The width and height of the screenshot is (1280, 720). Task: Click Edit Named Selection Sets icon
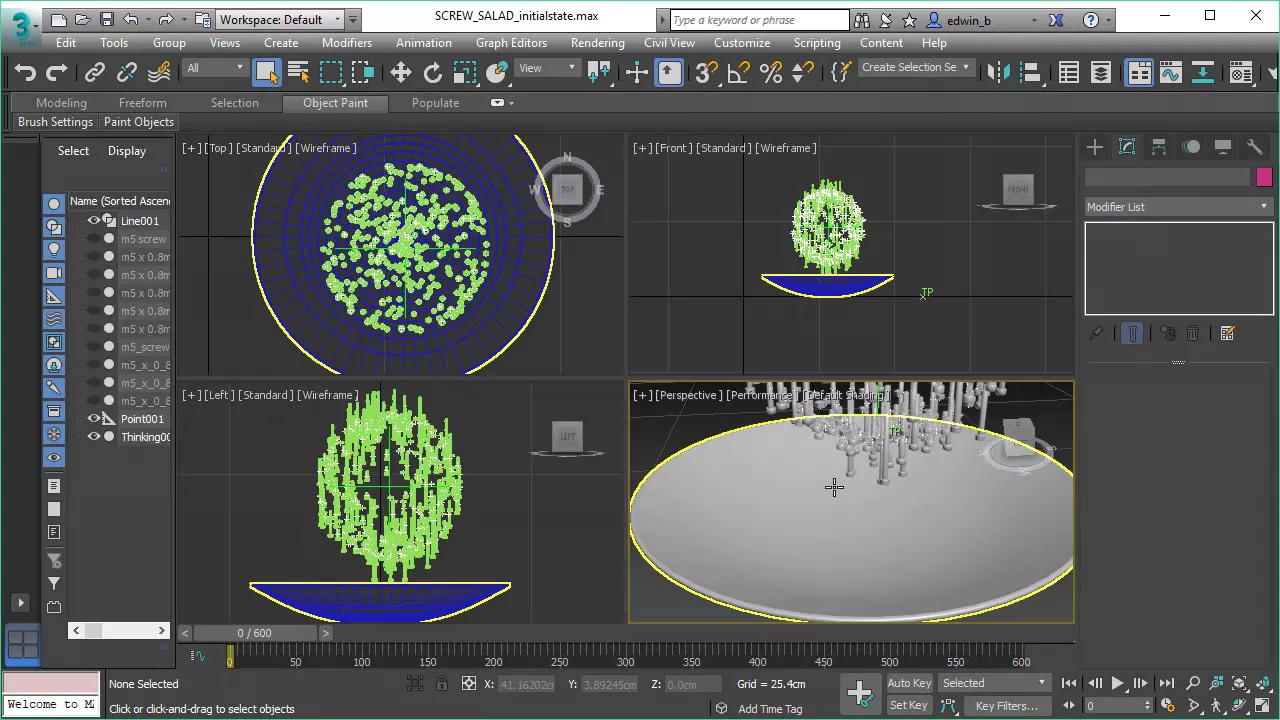coord(842,72)
